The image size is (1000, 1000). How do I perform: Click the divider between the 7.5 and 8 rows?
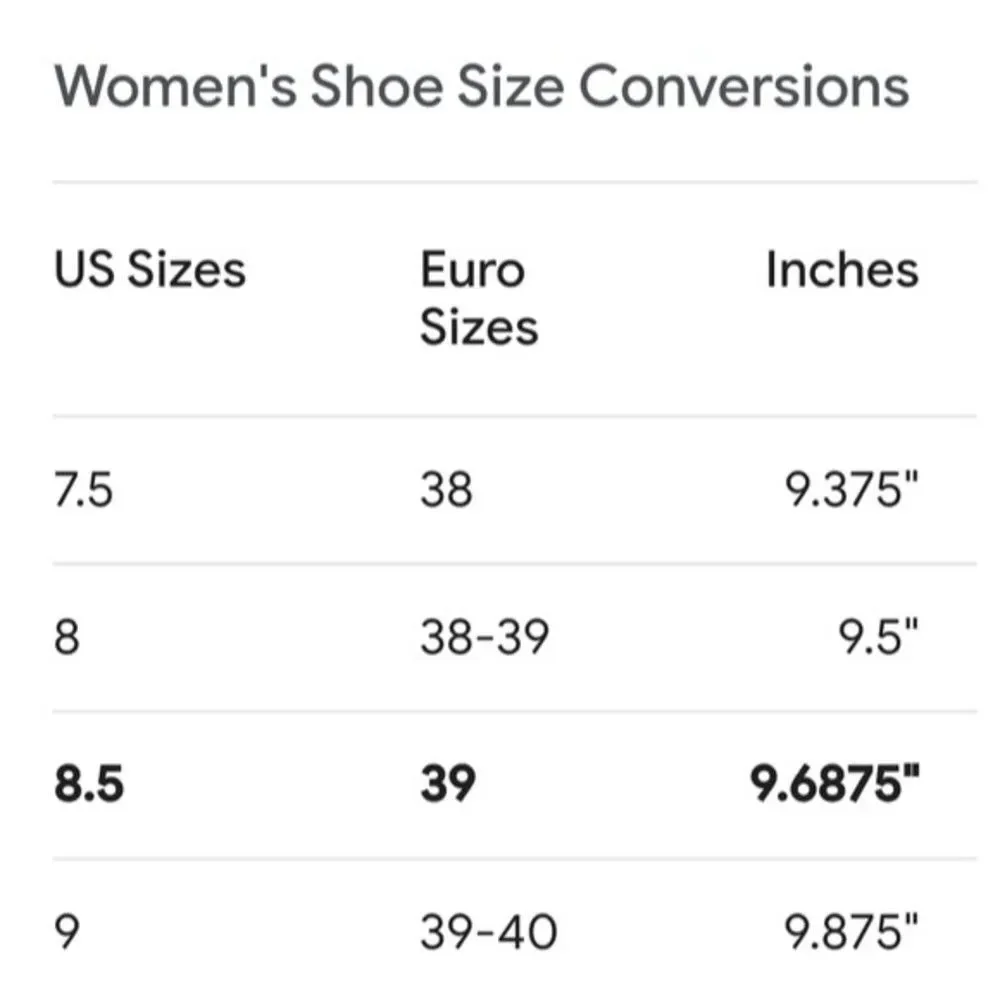click(514, 563)
